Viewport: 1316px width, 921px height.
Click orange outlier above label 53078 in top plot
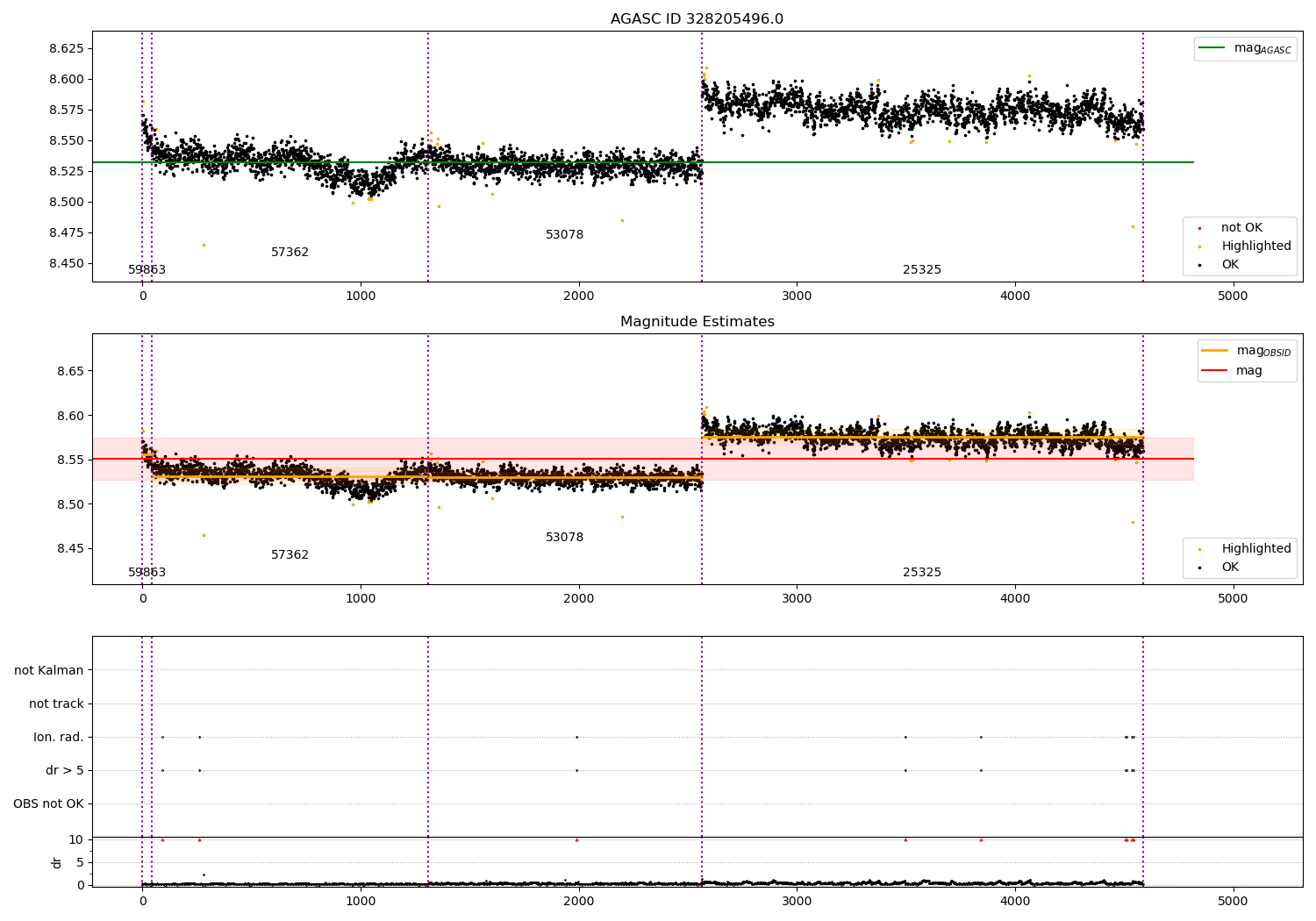(x=622, y=220)
